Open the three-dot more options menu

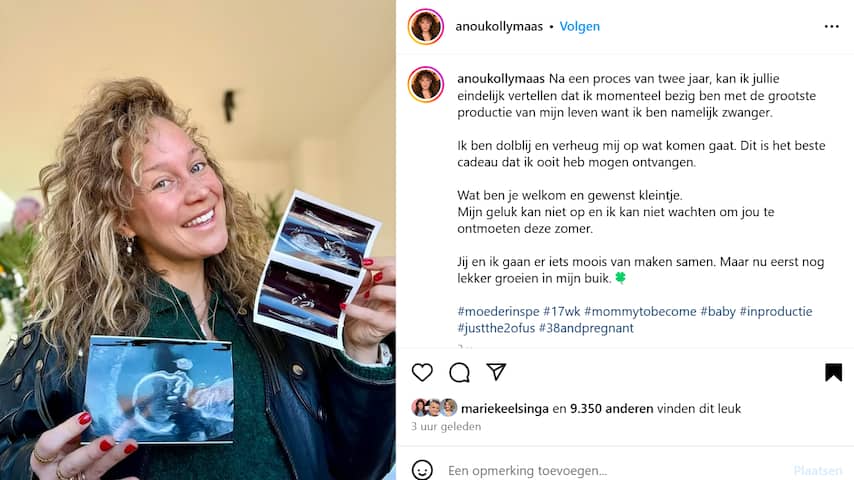(832, 27)
